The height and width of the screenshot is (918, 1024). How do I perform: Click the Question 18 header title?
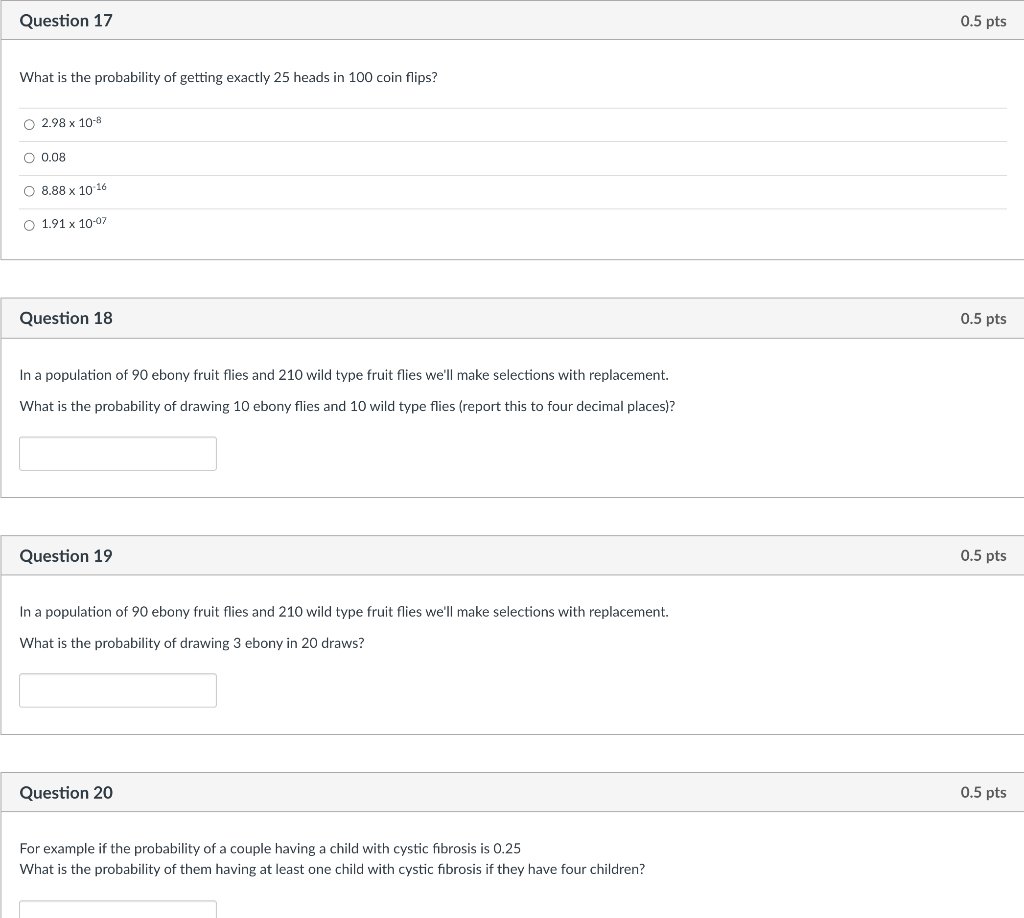tap(66, 318)
